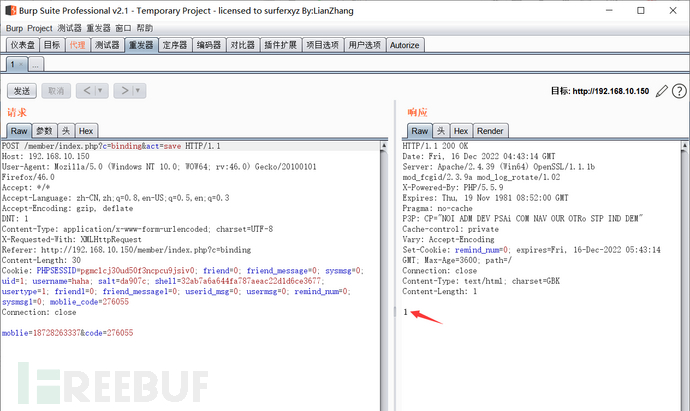Select the response Hex tab

point(461,131)
